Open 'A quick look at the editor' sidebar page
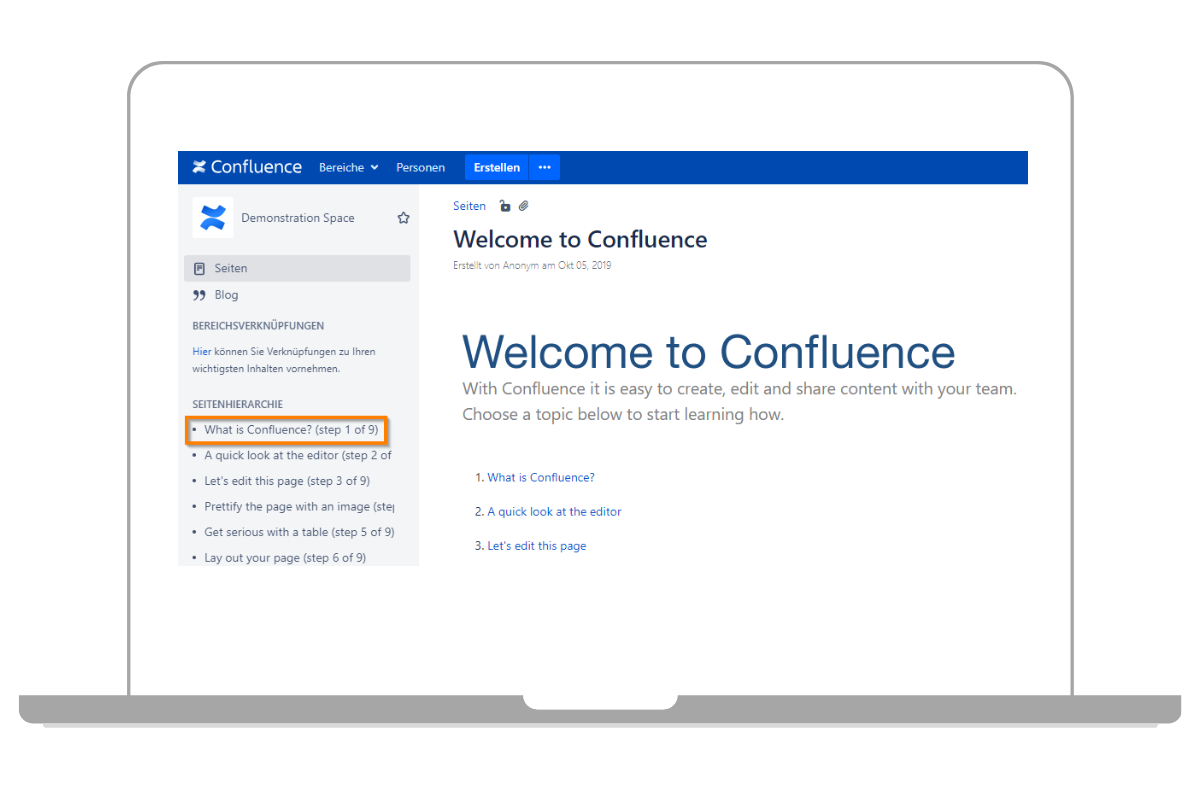 (x=297, y=455)
